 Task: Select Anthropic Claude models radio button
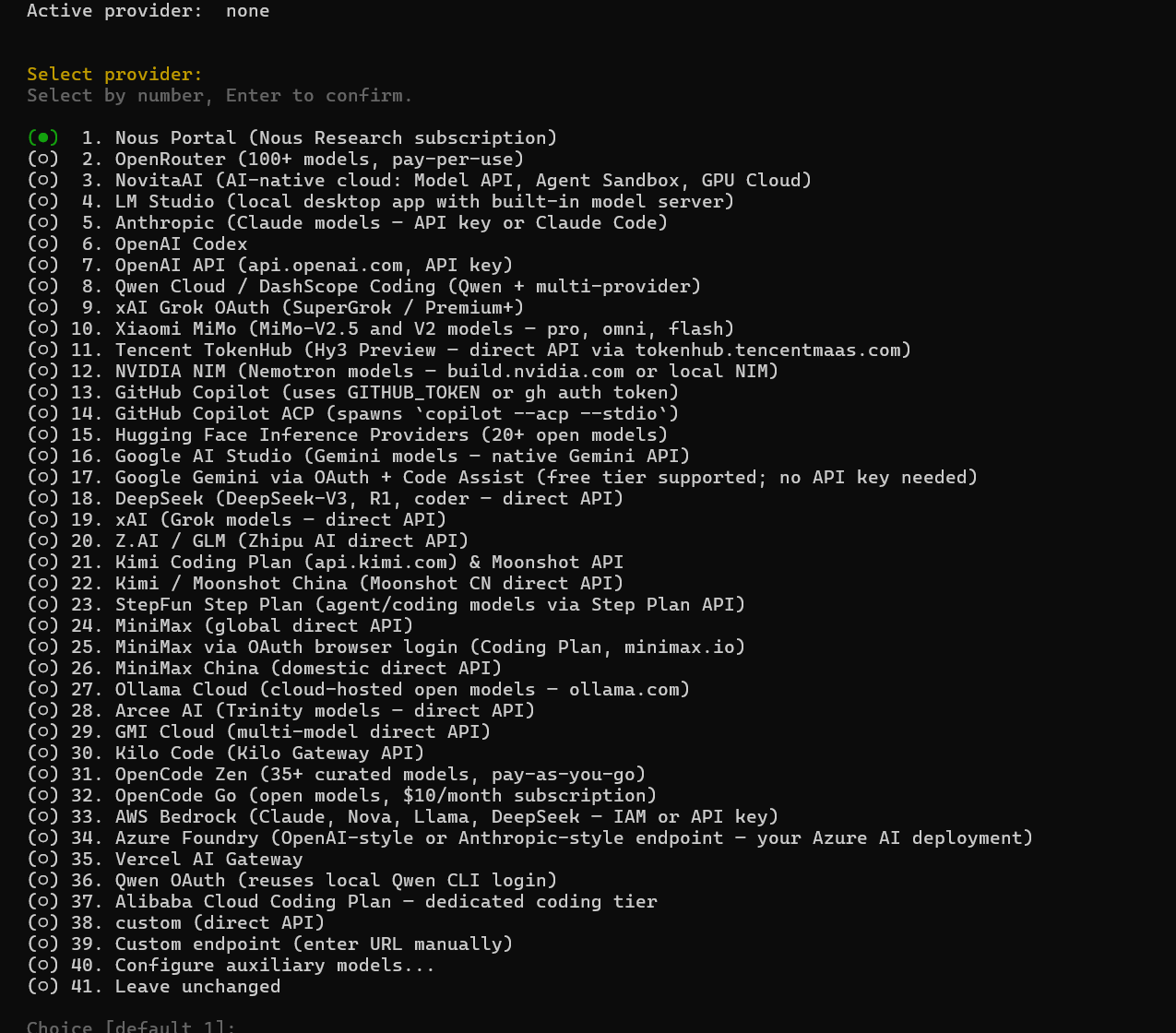pyautogui.click(x=43, y=222)
